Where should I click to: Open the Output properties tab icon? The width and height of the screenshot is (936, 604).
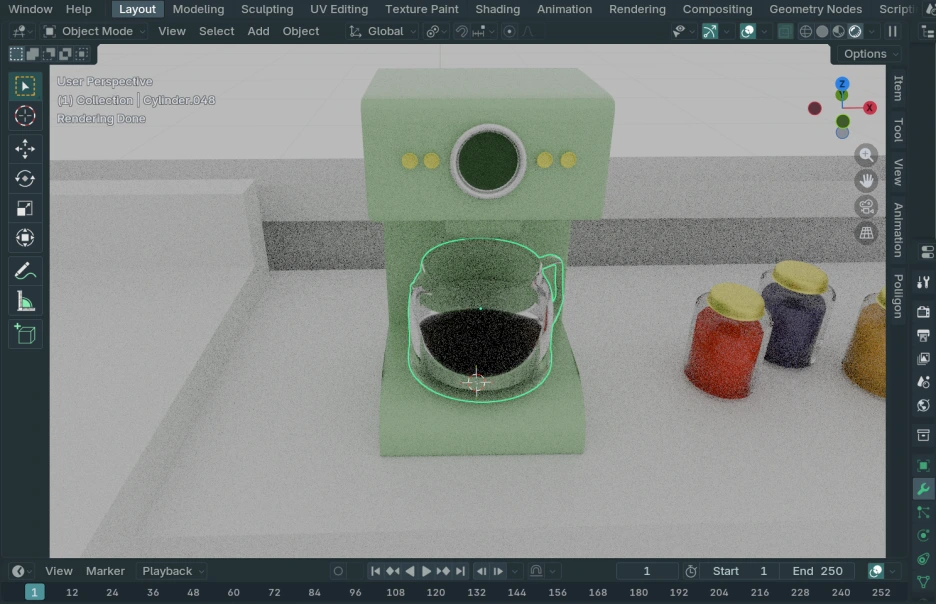coord(923,335)
